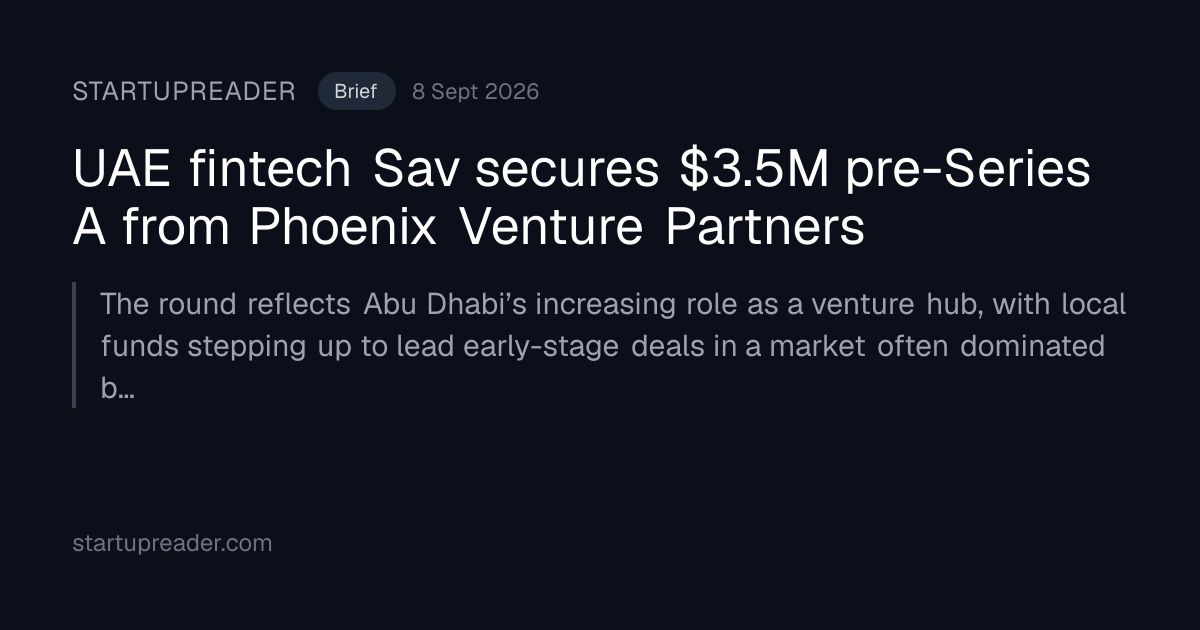
Task: Click the '$3.5M' amount in the headline
Action: [x=754, y=170]
